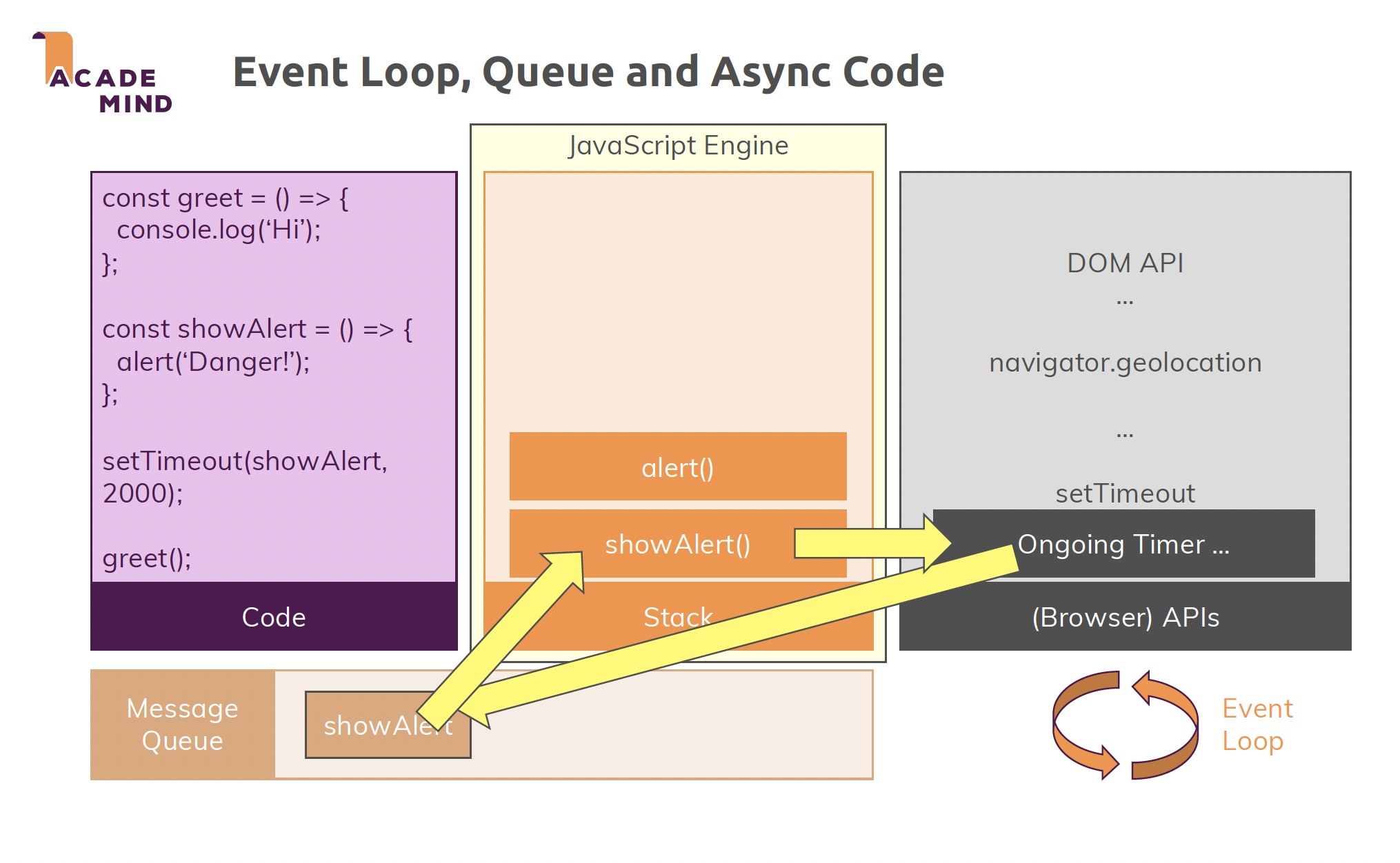
Task: Click the 'Ongoing Timer ...' box
Action: (x=1124, y=544)
